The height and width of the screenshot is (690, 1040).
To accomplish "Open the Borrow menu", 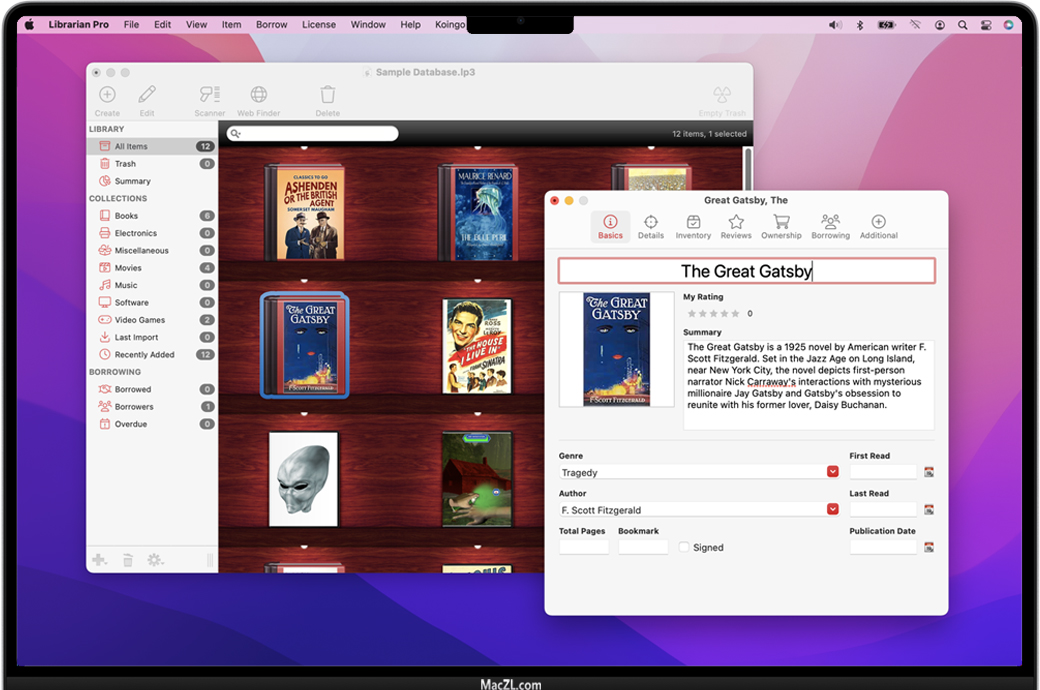I will click(271, 24).
